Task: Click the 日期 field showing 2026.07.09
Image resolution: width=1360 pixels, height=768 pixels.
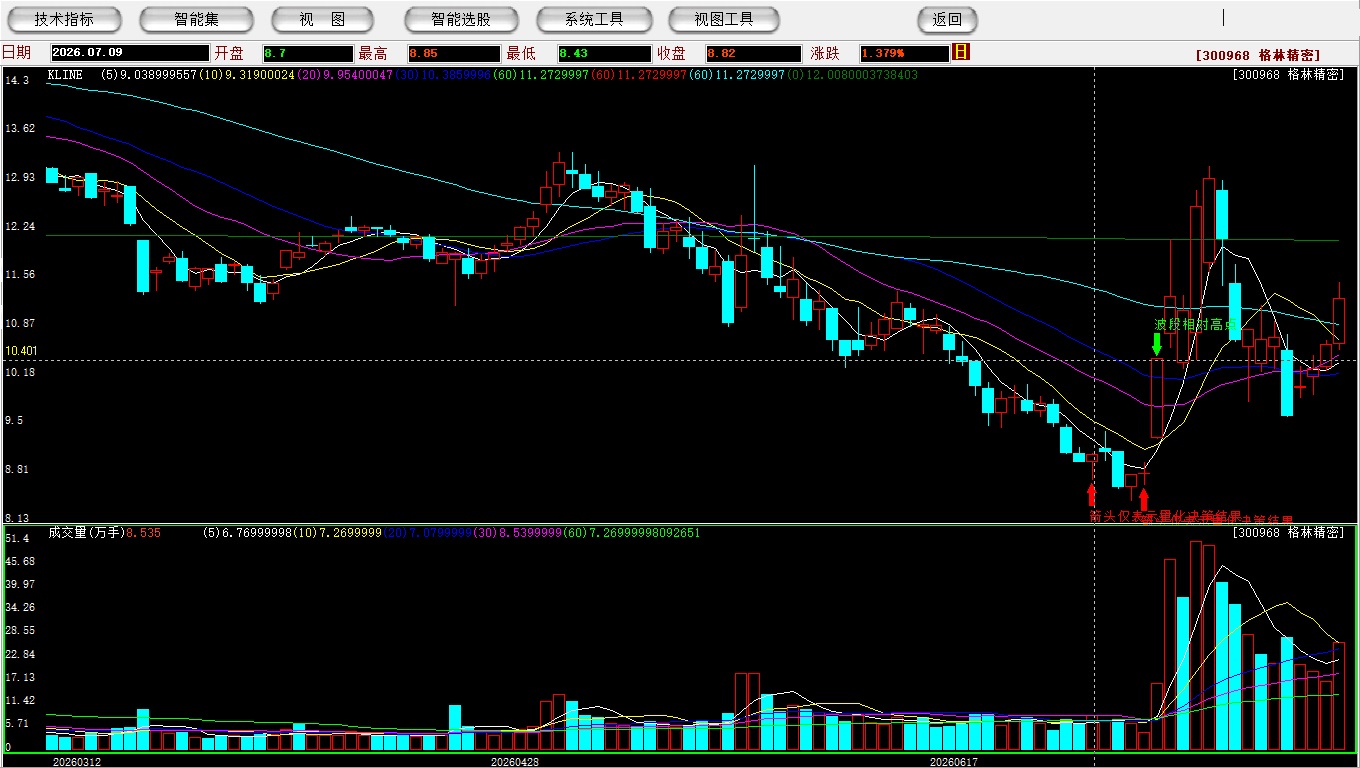Action: click(130, 53)
